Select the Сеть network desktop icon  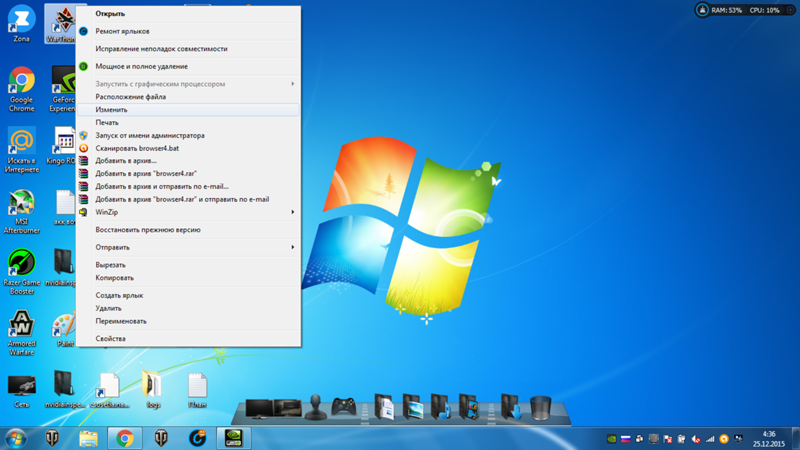point(21,391)
